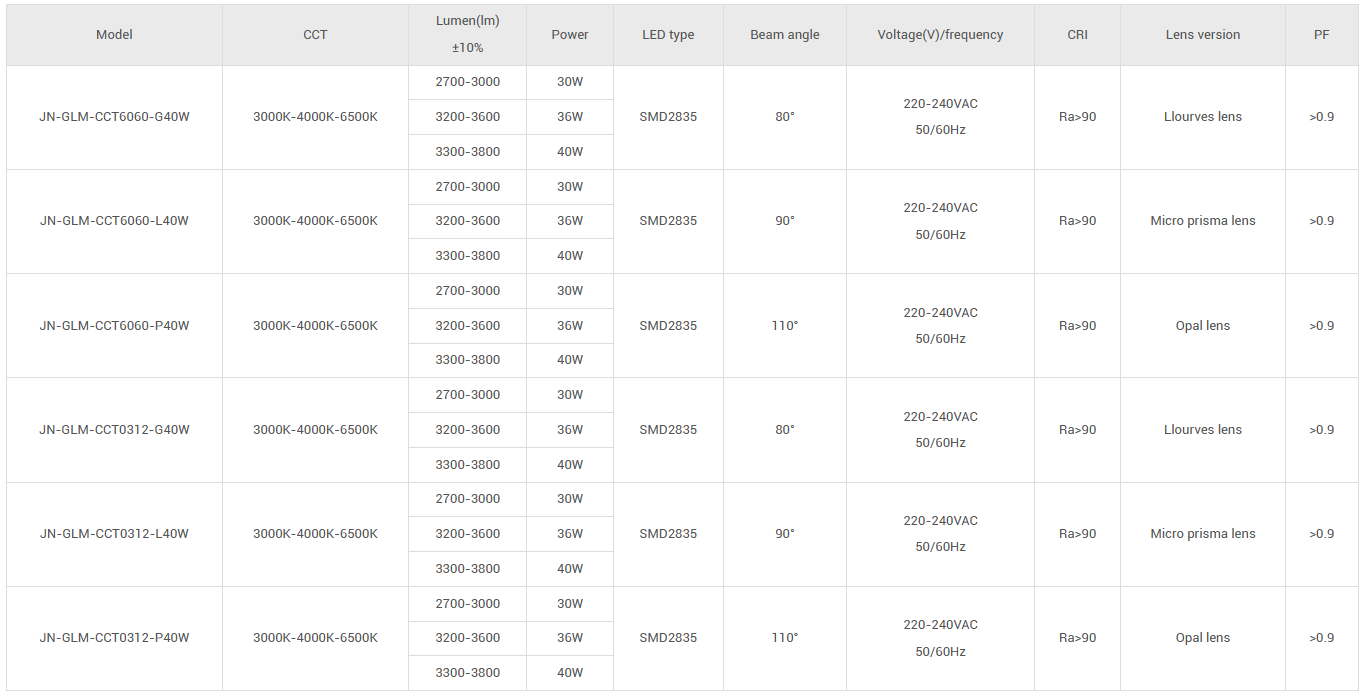Screen dimensions: 1366x698
Task: Click the Model column header
Action: click(114, 35)
